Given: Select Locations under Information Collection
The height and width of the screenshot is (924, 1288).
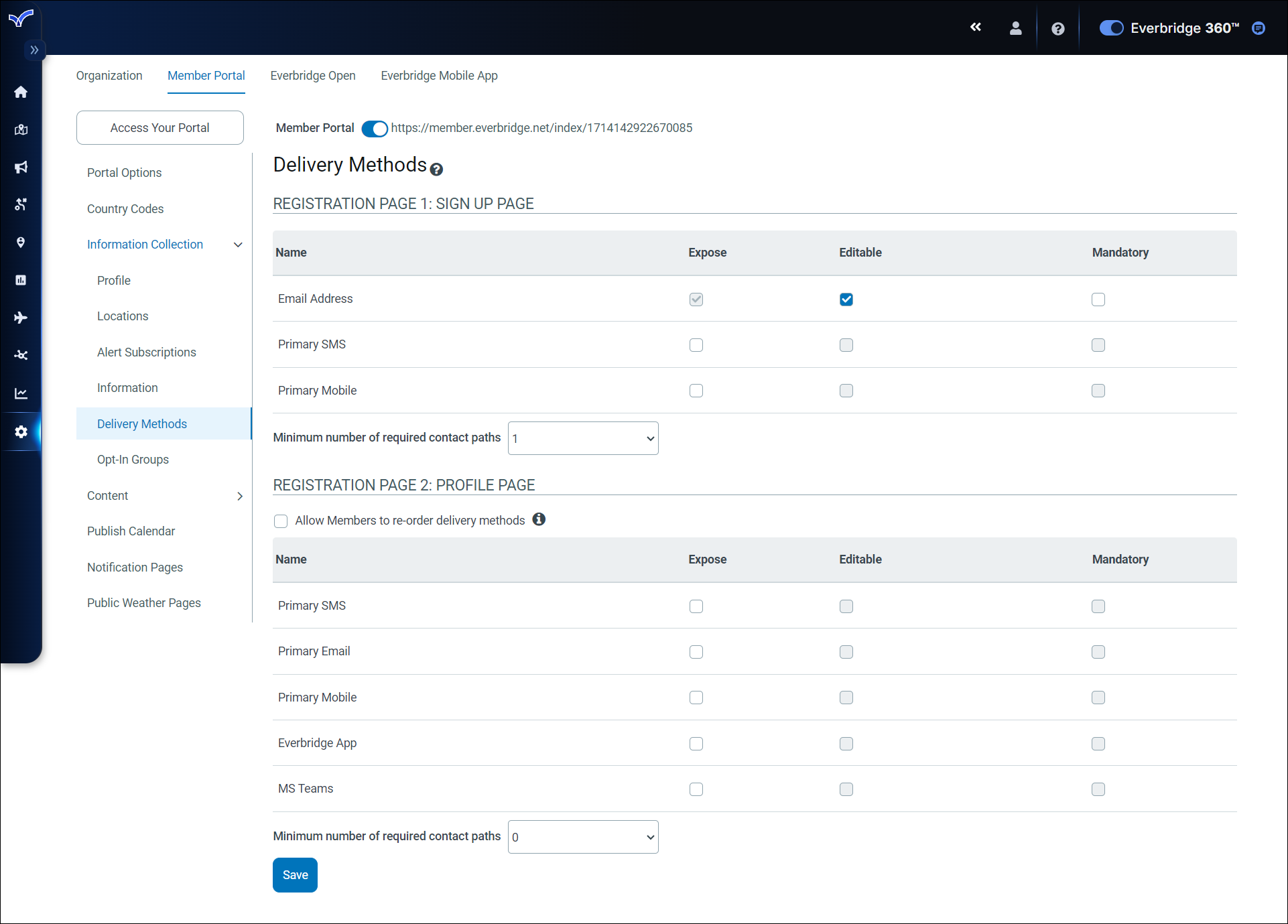Looking at the screenshot, I should pos(123,316).
